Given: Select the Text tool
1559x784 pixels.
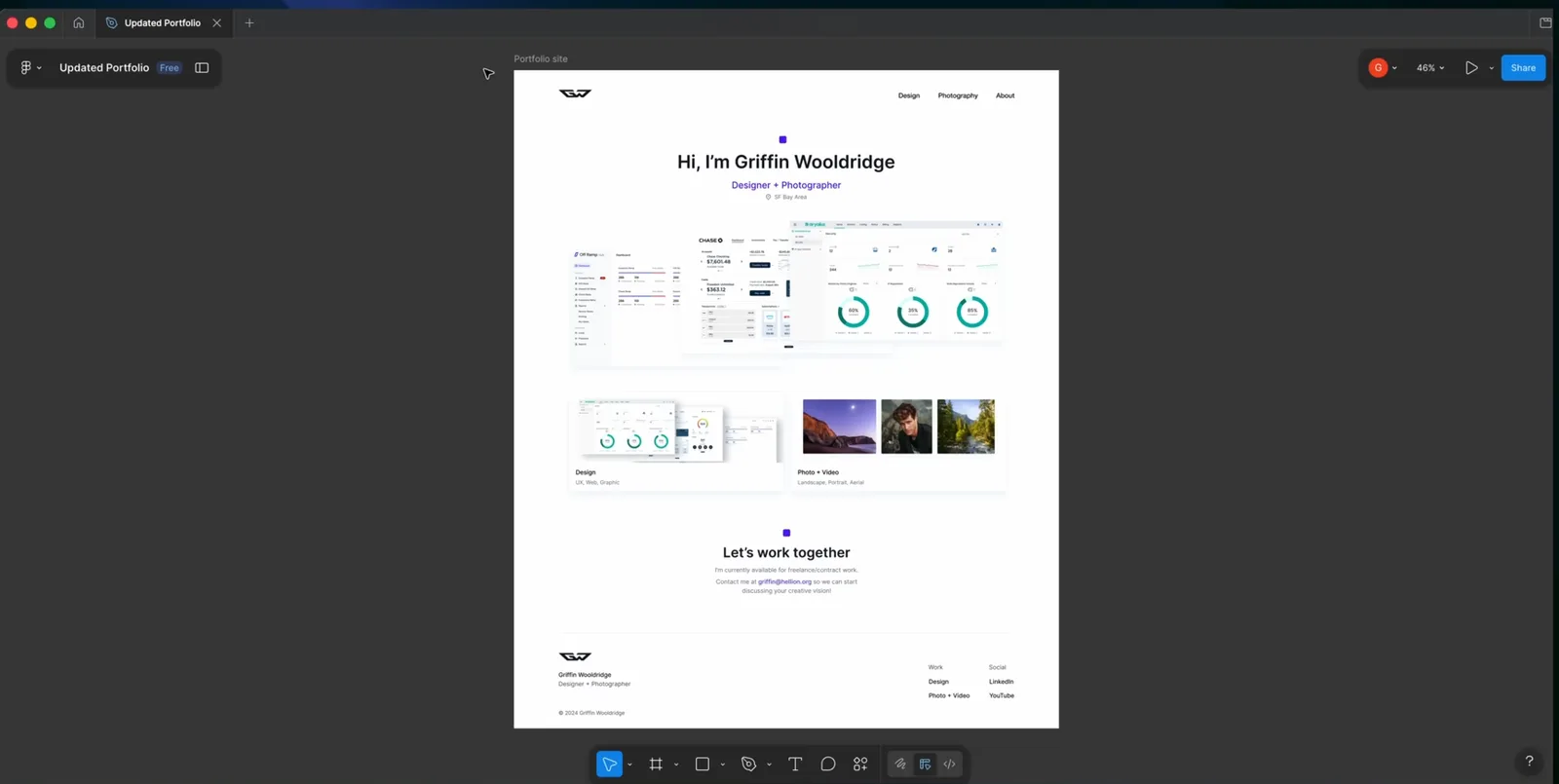Looking at the screenshot, I should click(795, 765).
